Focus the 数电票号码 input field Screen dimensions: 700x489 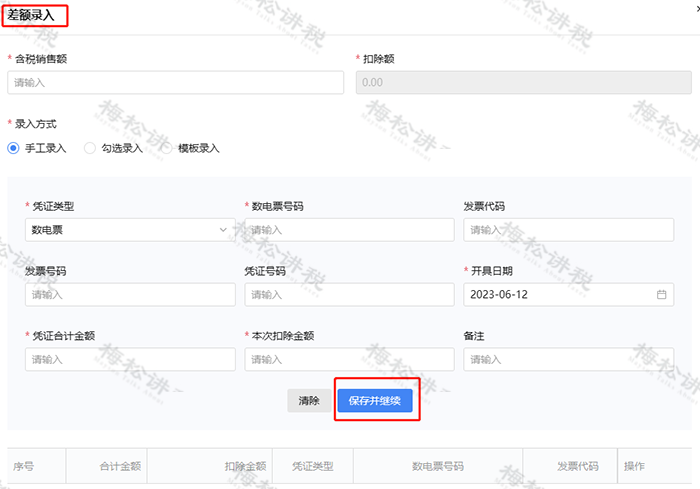click(x=349, y=230)
